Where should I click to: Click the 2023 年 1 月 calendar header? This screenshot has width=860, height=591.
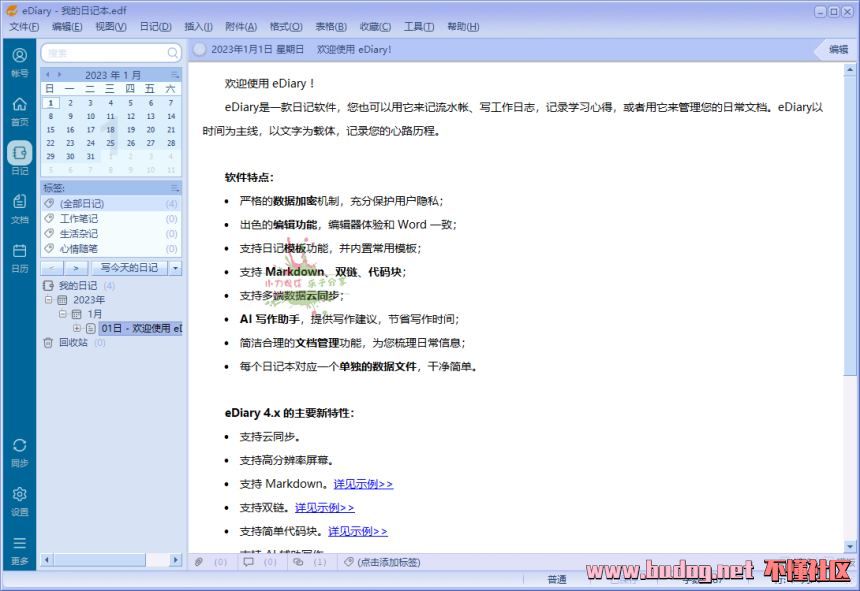(x=112, y=75)
